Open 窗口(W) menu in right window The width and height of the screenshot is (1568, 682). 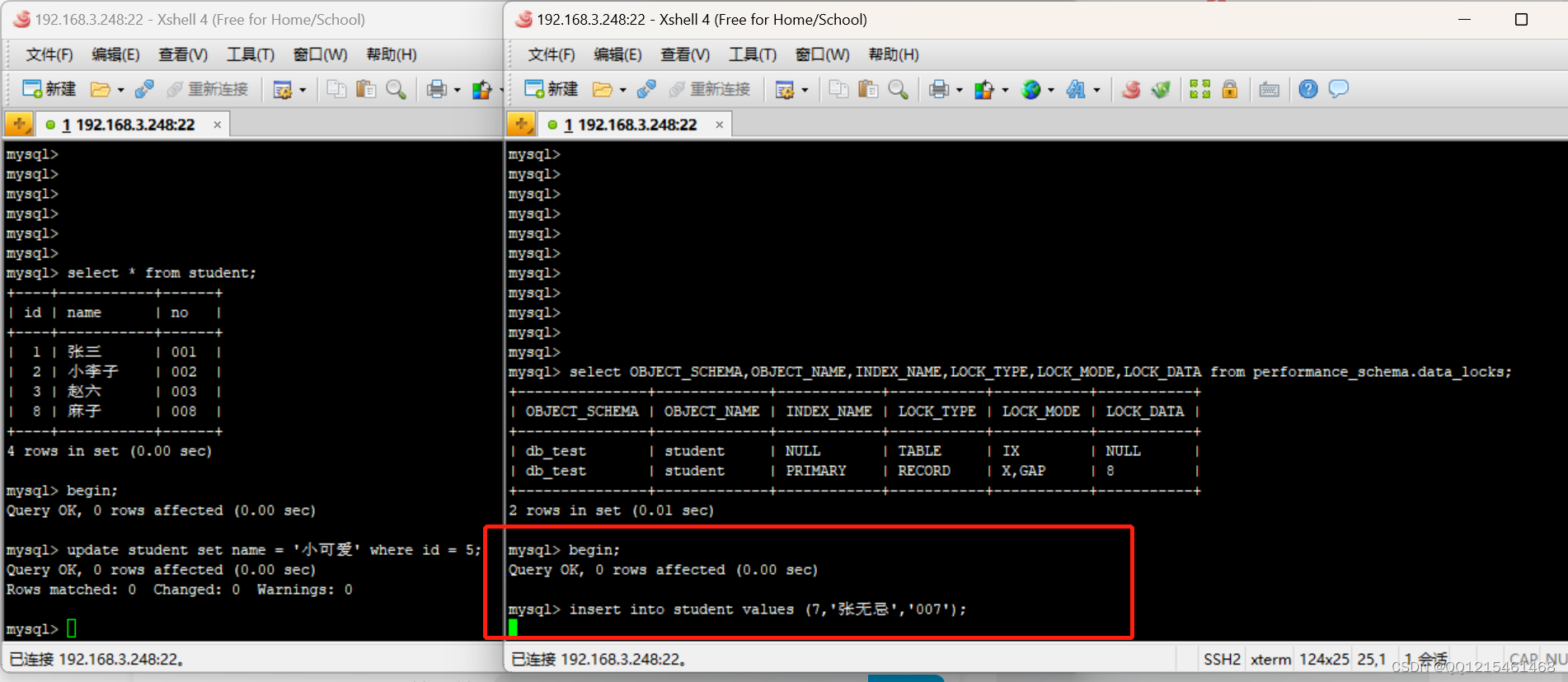click(x=822, y=54)
